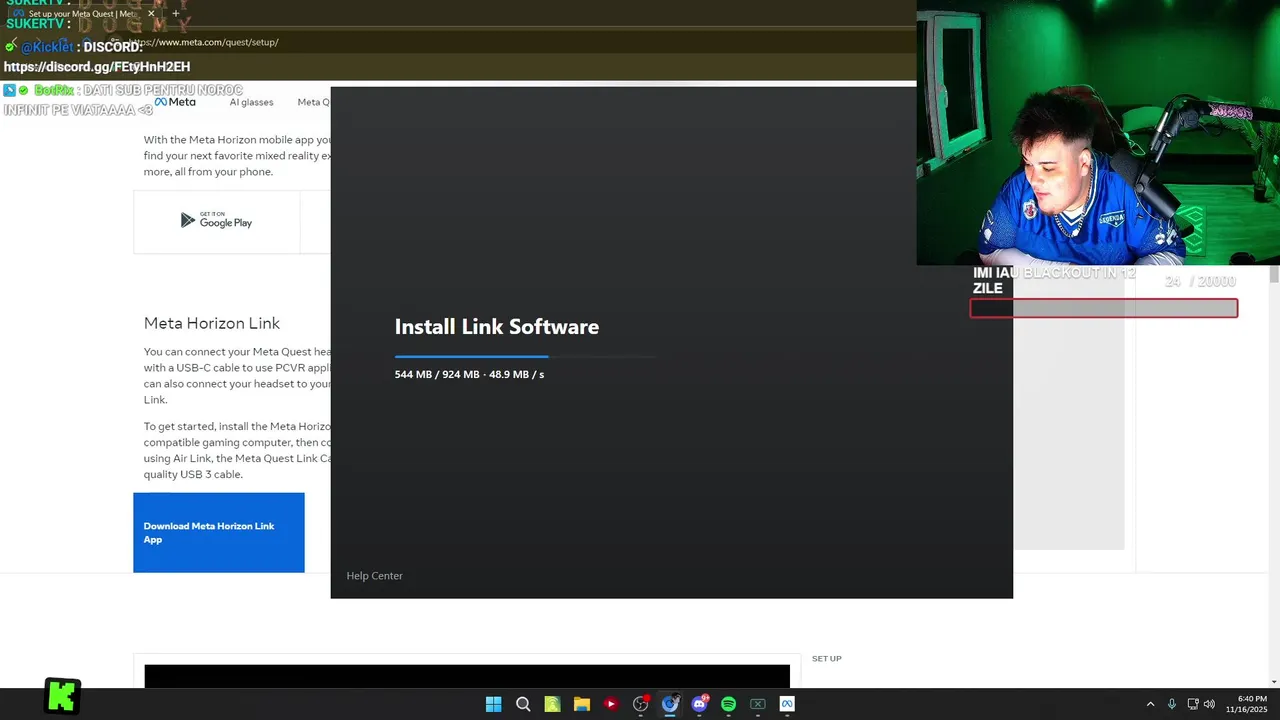Click the Kick logo overlay icon
This screenshot has width=1280, height=720.
pyautogui.click(x=62, y=696)
